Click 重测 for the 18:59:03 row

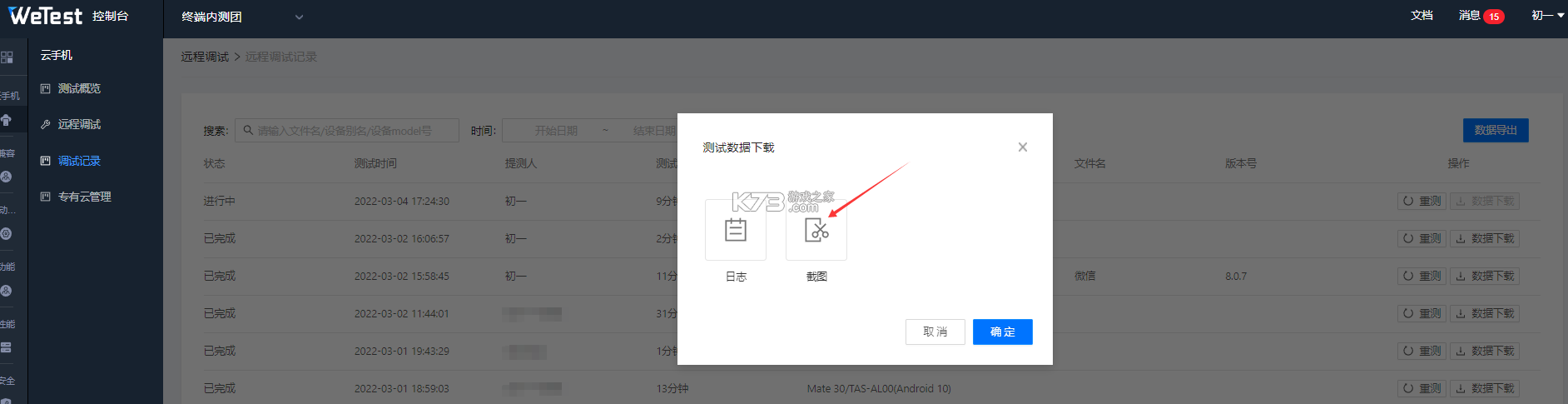1422,388
